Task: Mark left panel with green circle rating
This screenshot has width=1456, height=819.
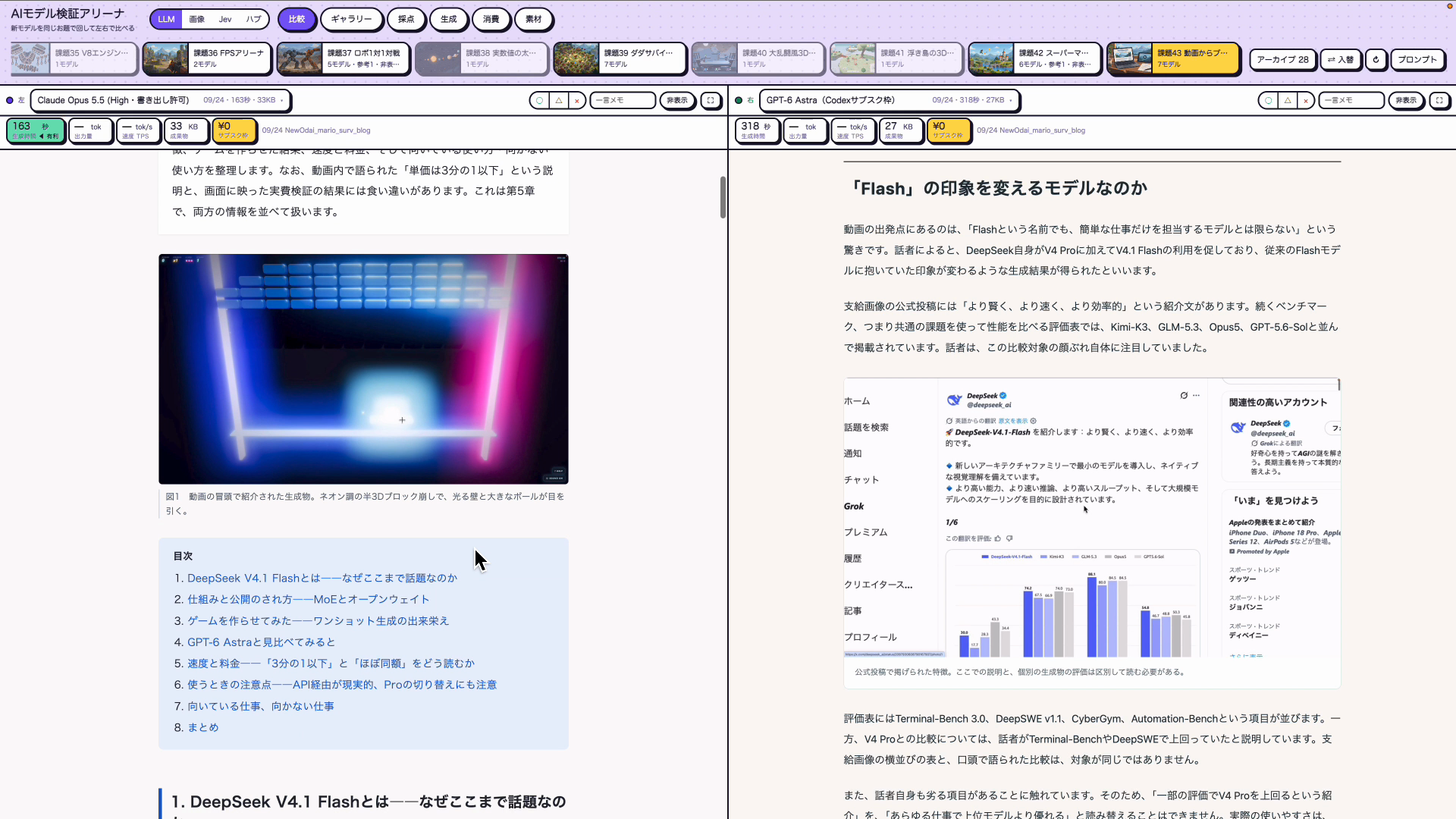Action: 539,100
